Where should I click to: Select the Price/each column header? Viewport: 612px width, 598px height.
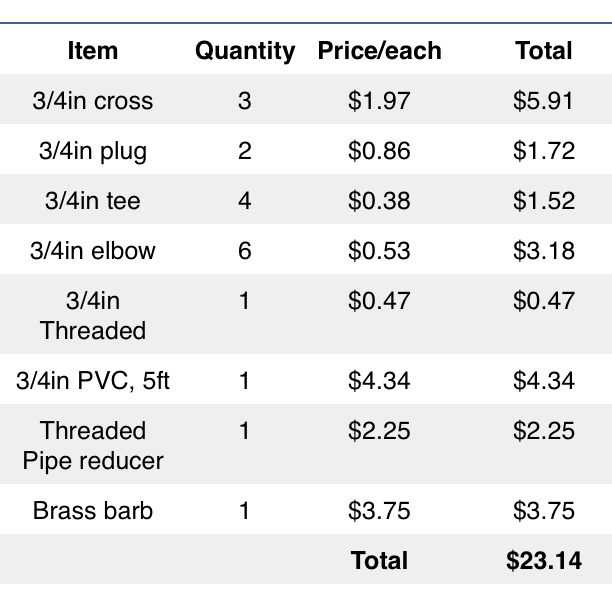[379, 51]
